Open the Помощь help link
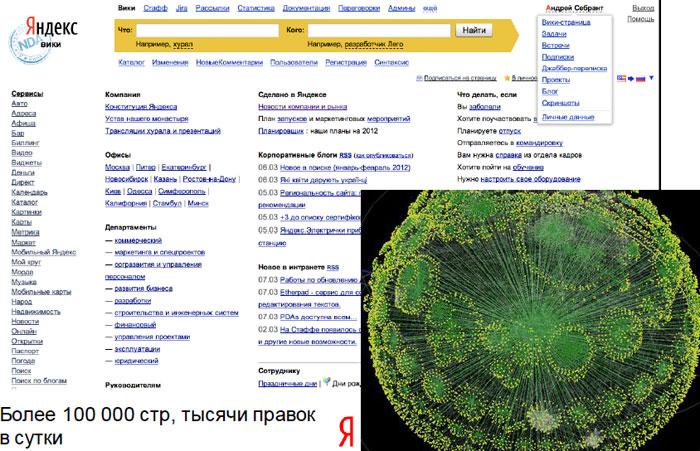The image size is (700, 451). [x=641, y=19]
